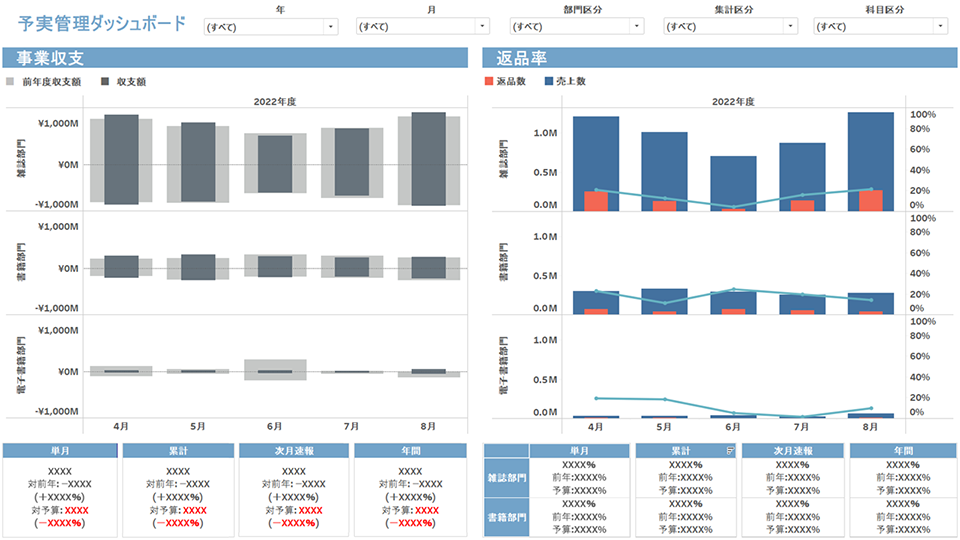Select the 単月 card header under 事業収支
The width and height of the screenshot is (960, 540).
(59, 451)
